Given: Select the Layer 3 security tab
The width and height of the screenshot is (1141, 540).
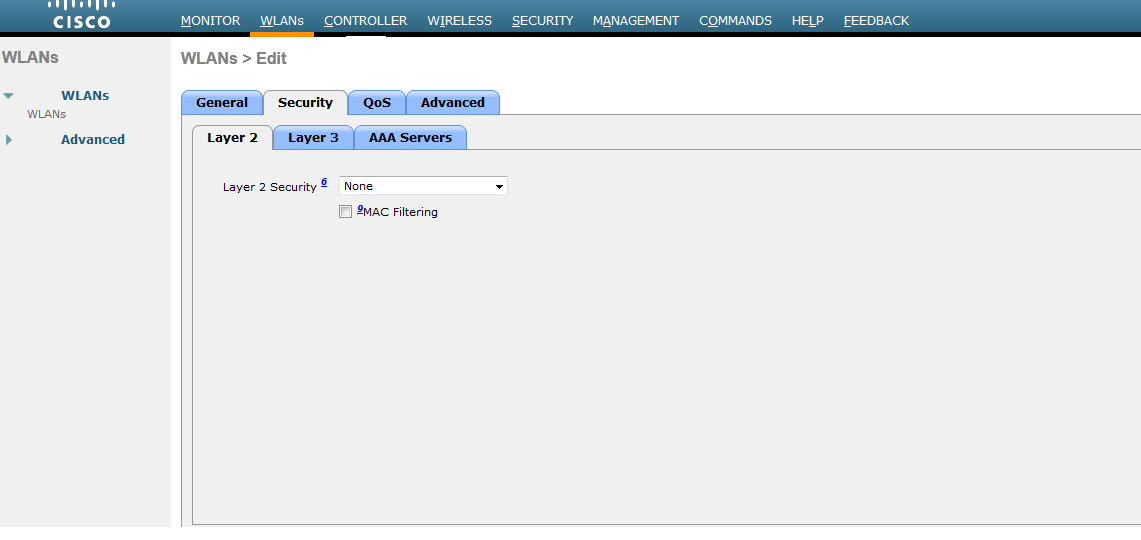Looking at the screenshot, I should pyautogui.click(x=313, y=138).
